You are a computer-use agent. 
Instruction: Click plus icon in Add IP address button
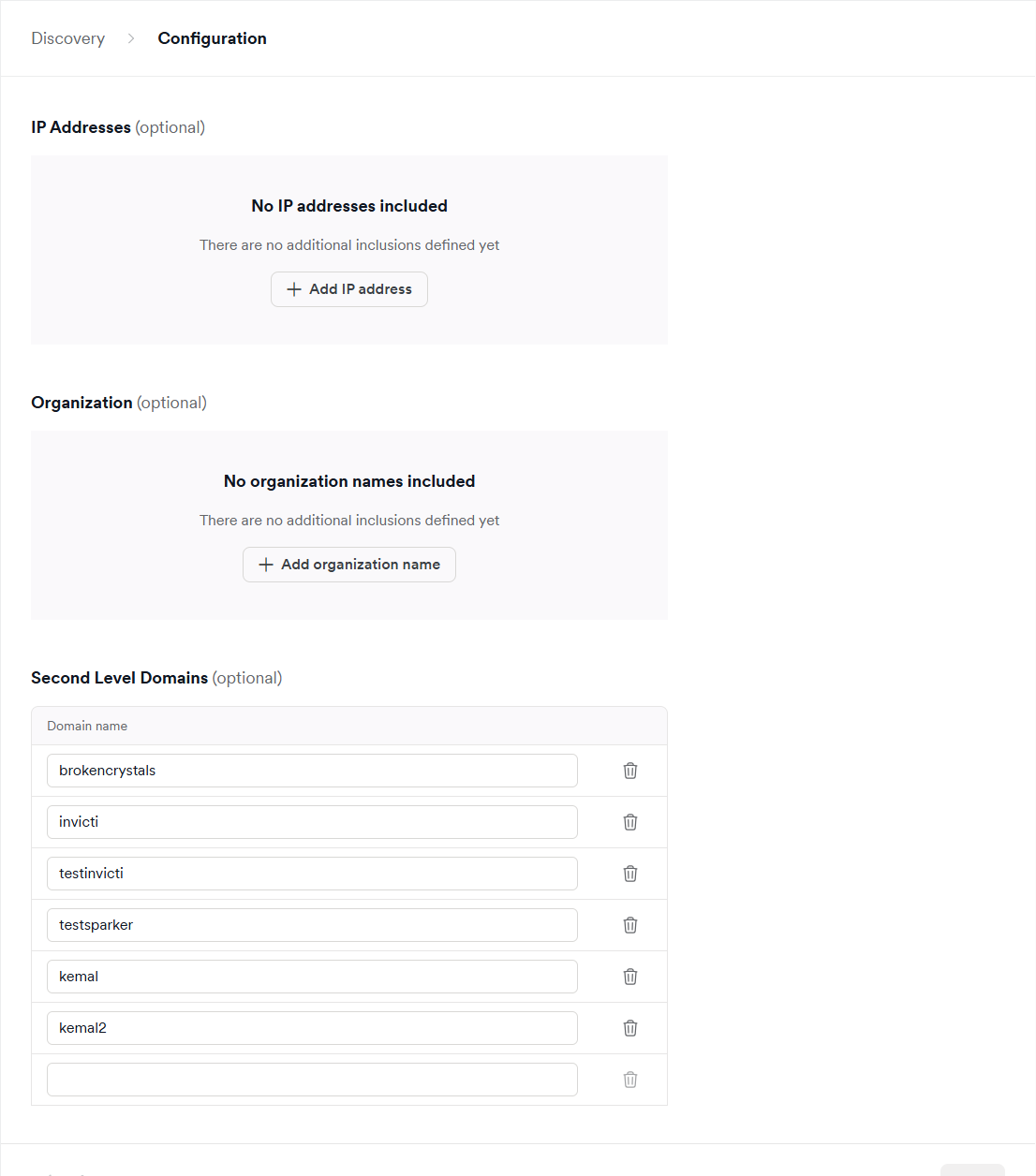[x=294, y=289]
